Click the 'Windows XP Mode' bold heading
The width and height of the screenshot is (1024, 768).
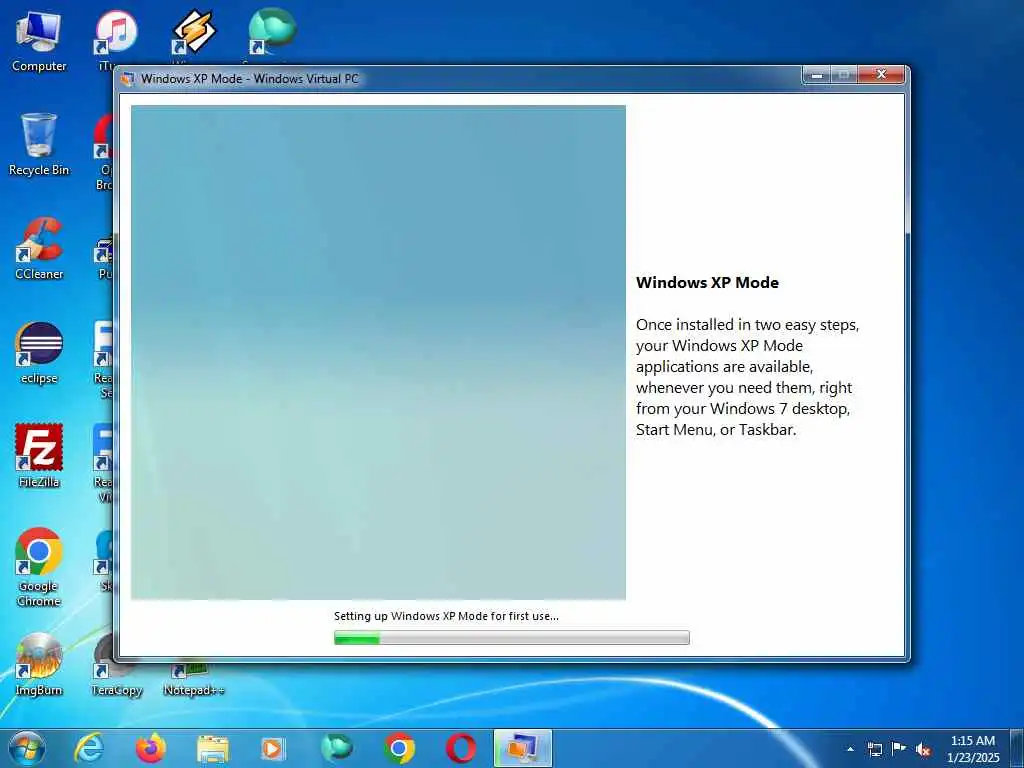tap(707, 283)
